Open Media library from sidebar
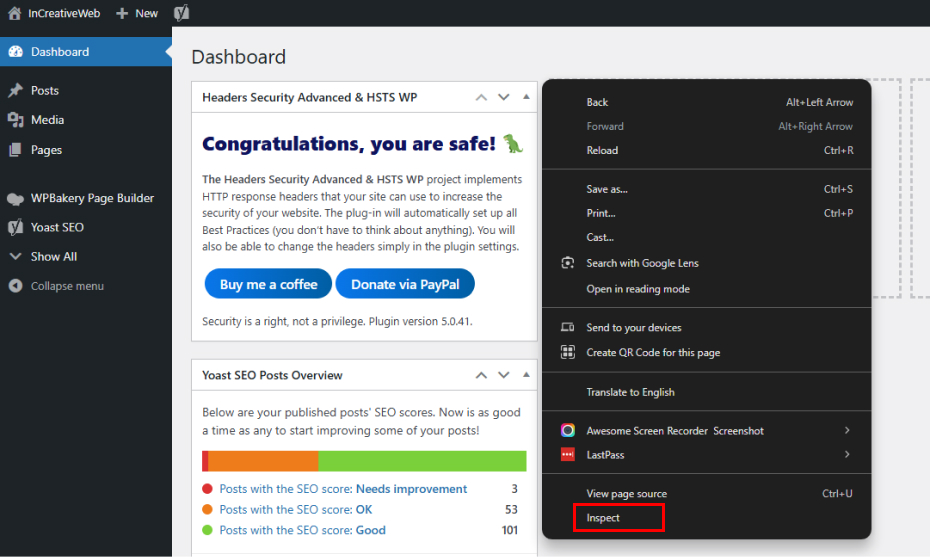 (47, 120)
